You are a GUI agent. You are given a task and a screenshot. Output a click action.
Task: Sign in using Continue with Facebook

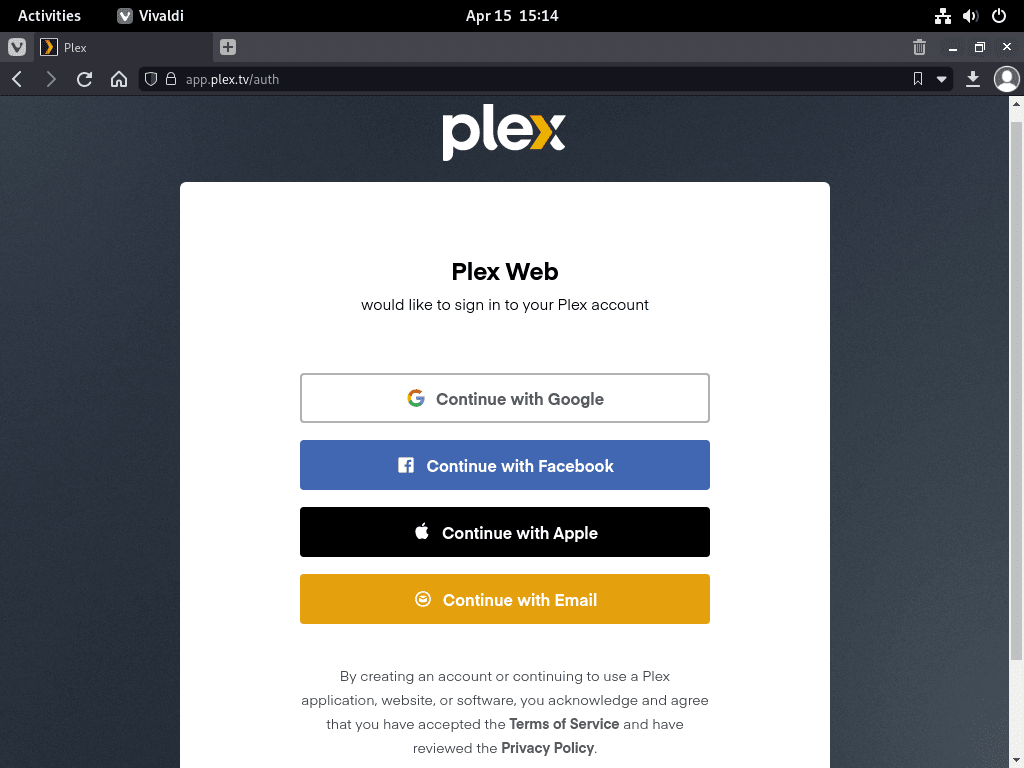[505, 465]
